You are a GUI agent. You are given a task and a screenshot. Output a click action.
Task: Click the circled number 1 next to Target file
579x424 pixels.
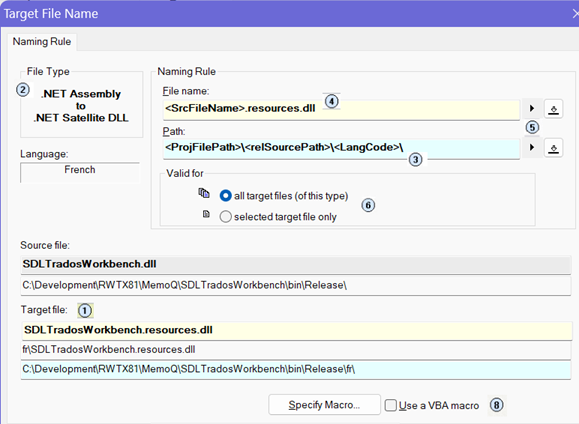85,311
